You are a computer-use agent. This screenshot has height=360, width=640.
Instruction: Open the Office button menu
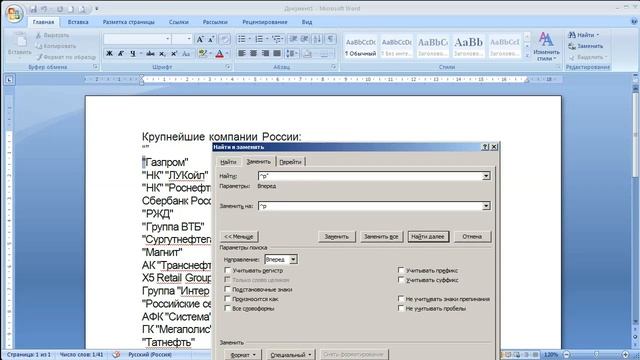(x=14, y=13)
